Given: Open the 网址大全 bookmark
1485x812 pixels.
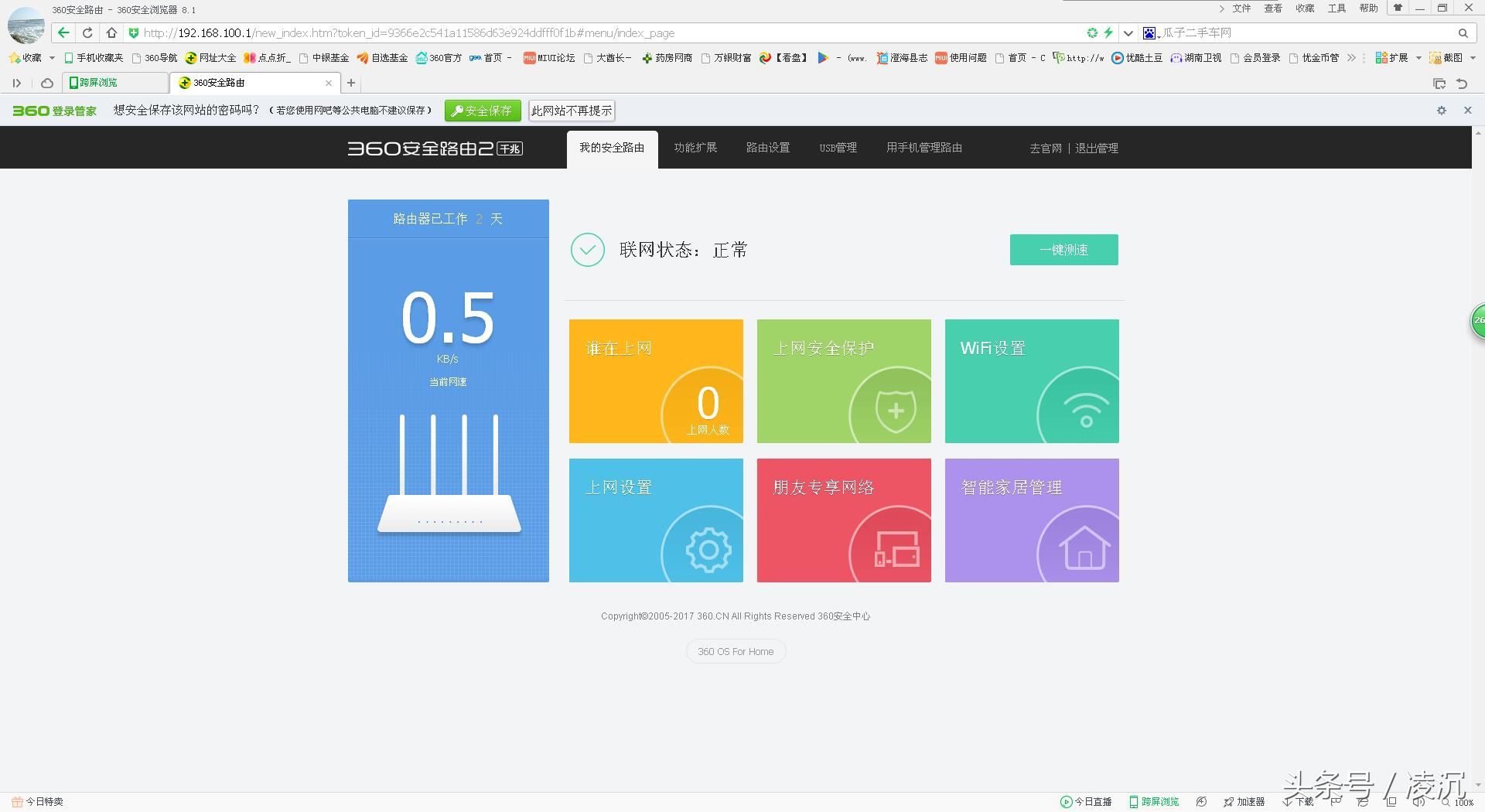Looking at the screenshot, I should click(x=210, y=57).
